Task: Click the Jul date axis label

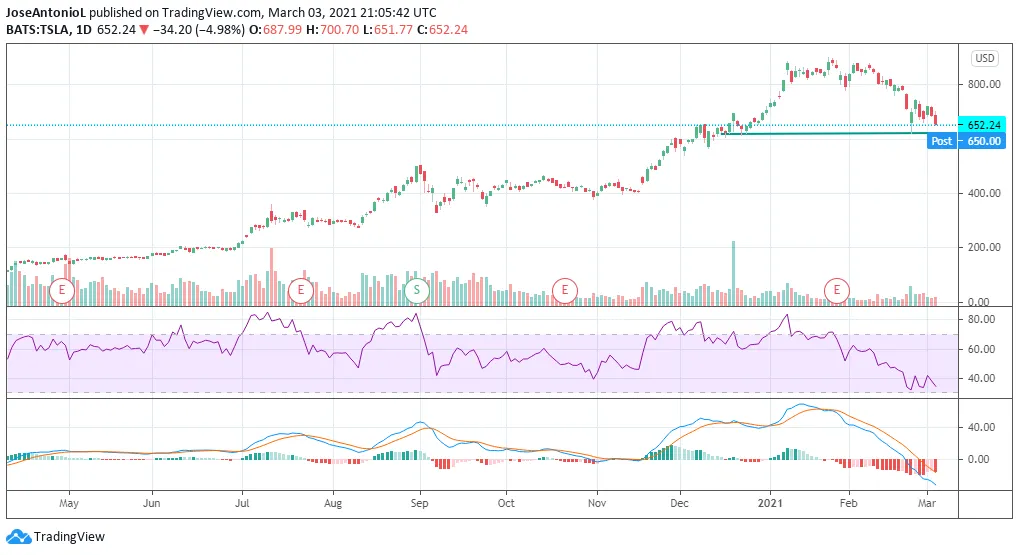Action: tap(242, 503)
